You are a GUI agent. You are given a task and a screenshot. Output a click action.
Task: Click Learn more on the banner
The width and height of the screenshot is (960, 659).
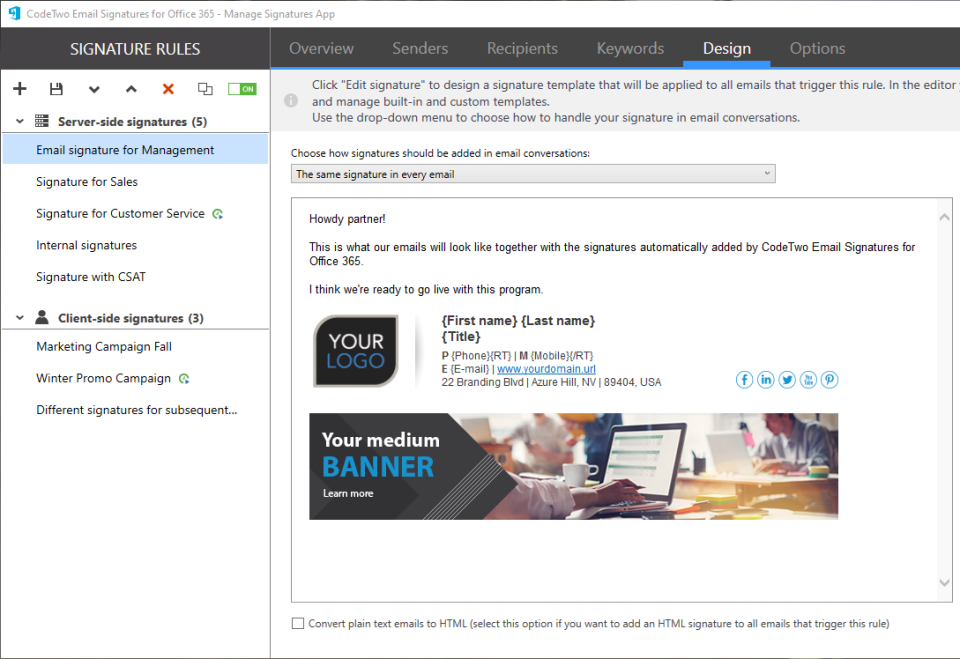tap(348, 493)
